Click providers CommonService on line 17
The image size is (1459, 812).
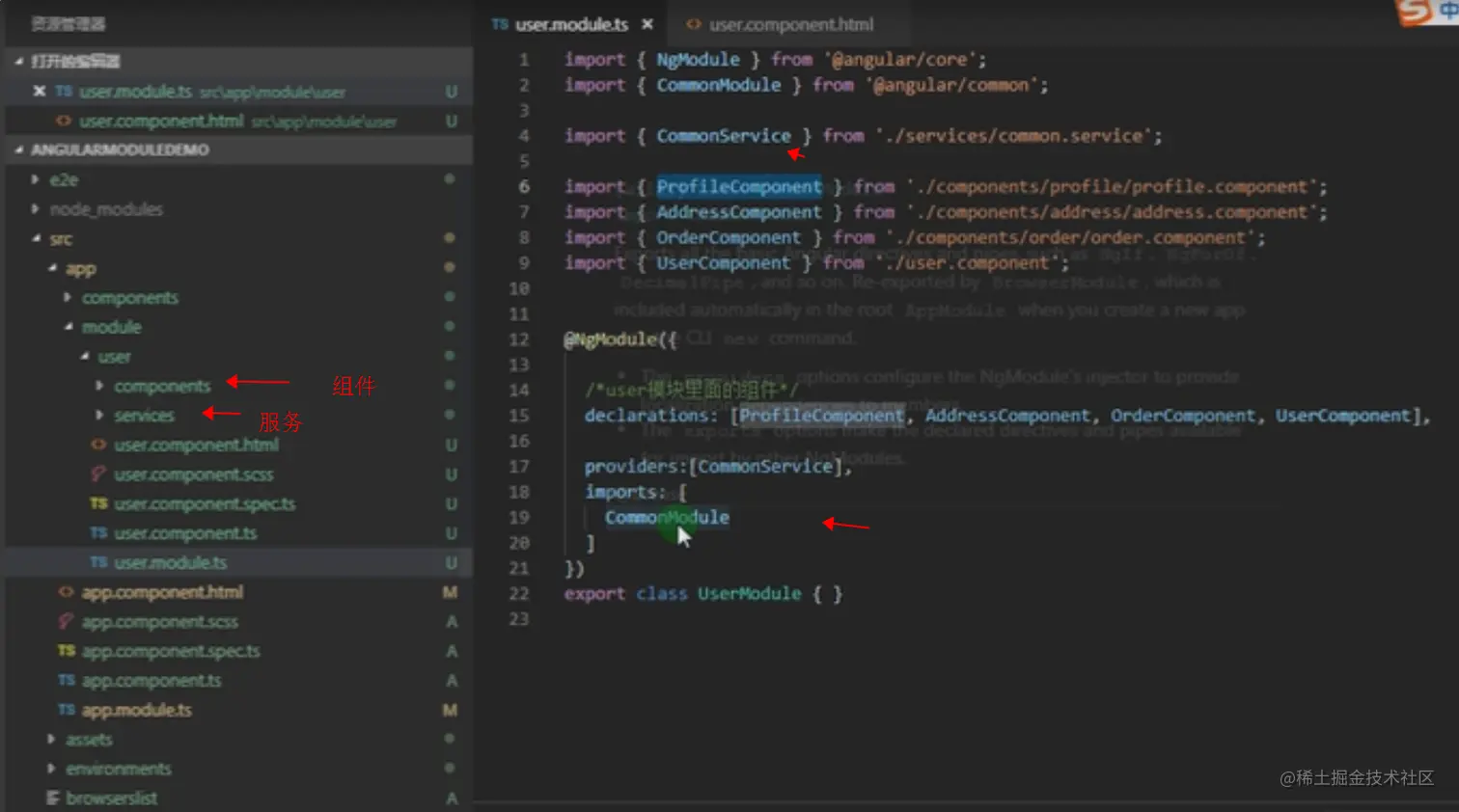[x=764, y=467]
